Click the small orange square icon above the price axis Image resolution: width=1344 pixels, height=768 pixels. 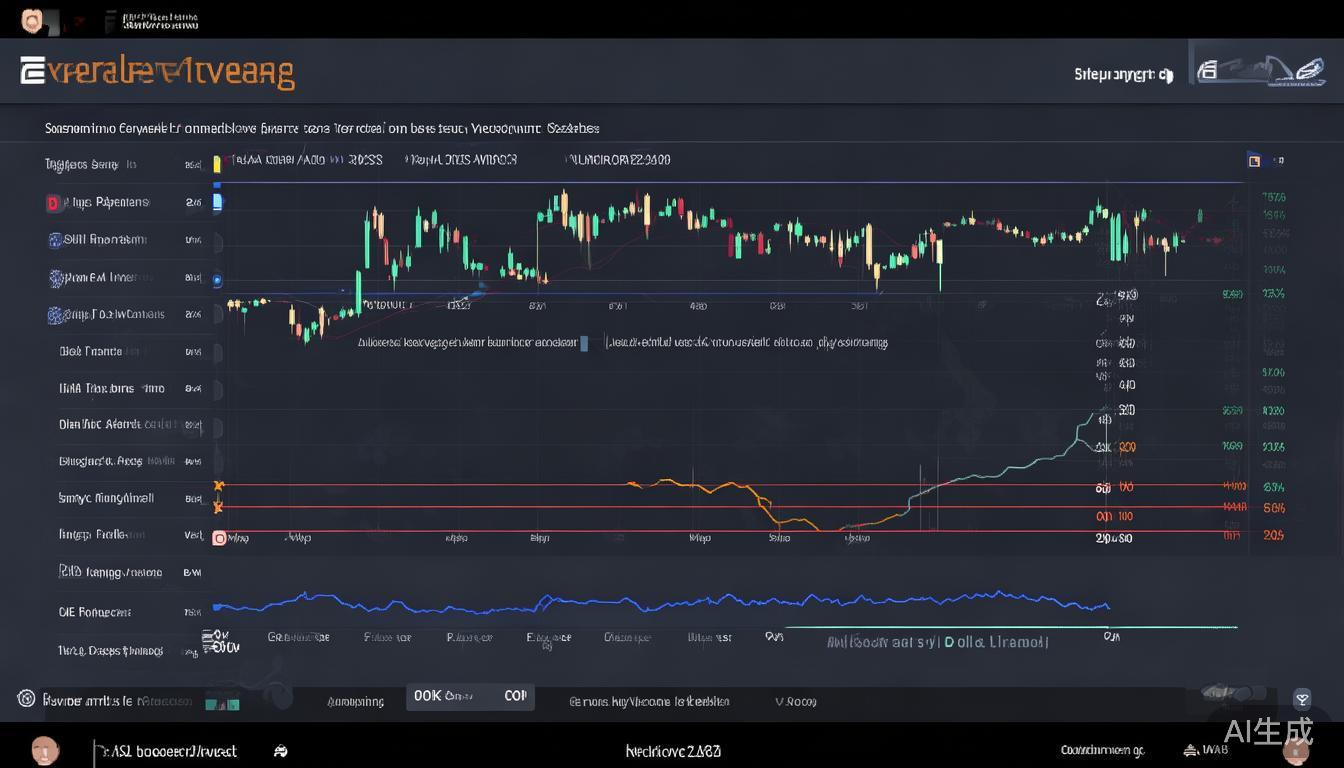pyautogui.click(x=1254, y=160)
